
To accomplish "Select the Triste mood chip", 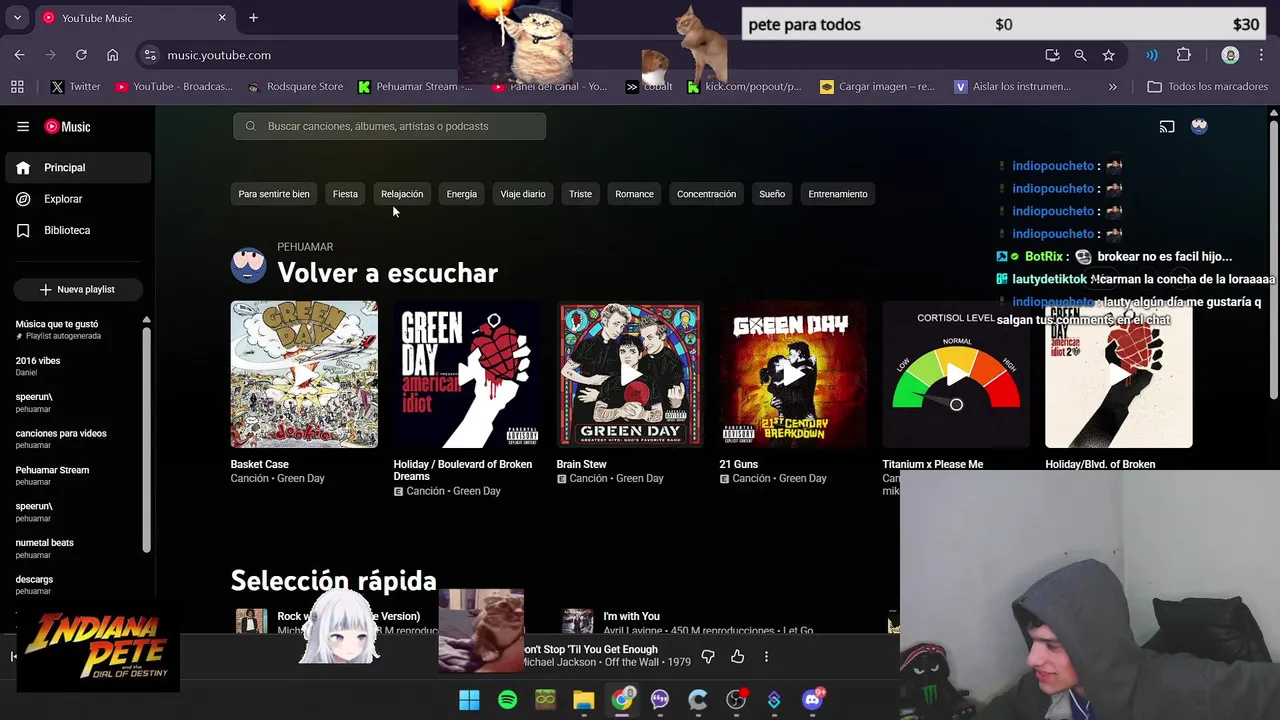I will pyautogui.click(x=581, y=194).
